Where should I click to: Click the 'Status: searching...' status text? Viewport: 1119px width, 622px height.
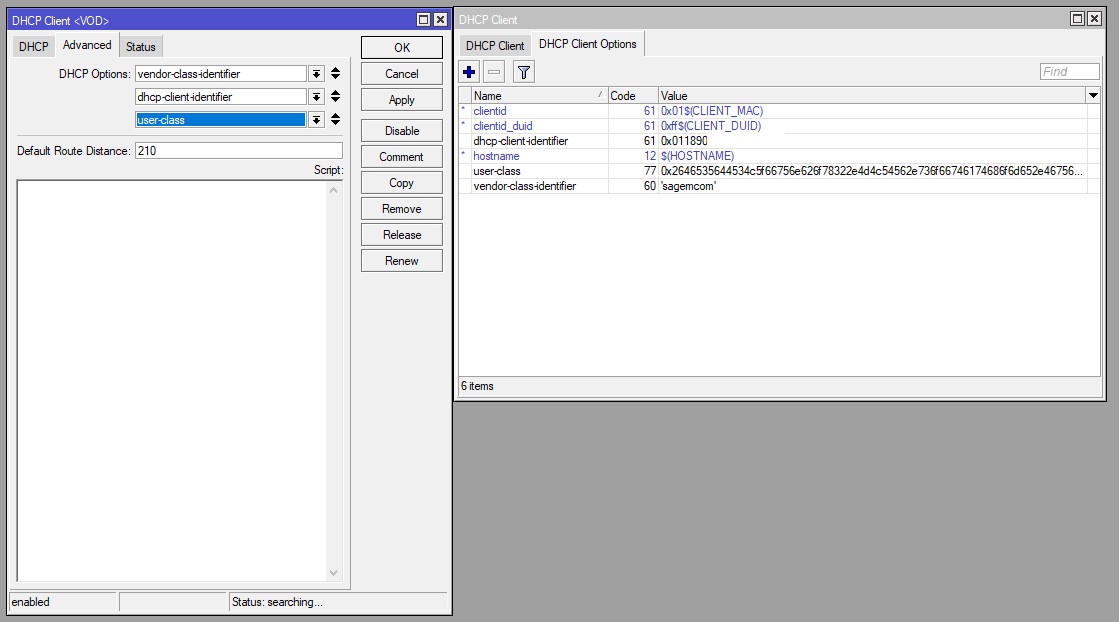tap(277, 602)
